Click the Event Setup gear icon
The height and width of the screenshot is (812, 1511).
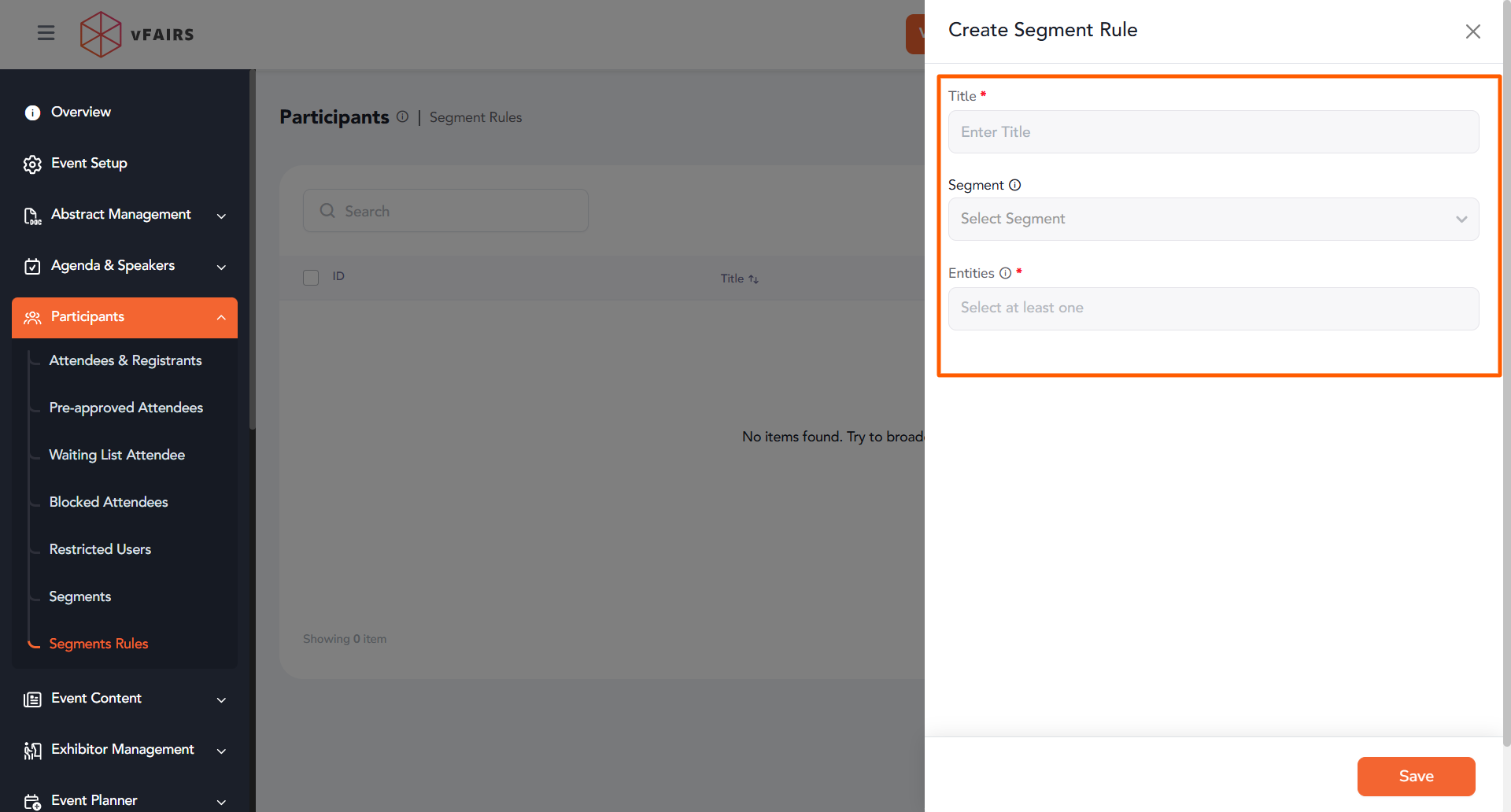point(32,164)
